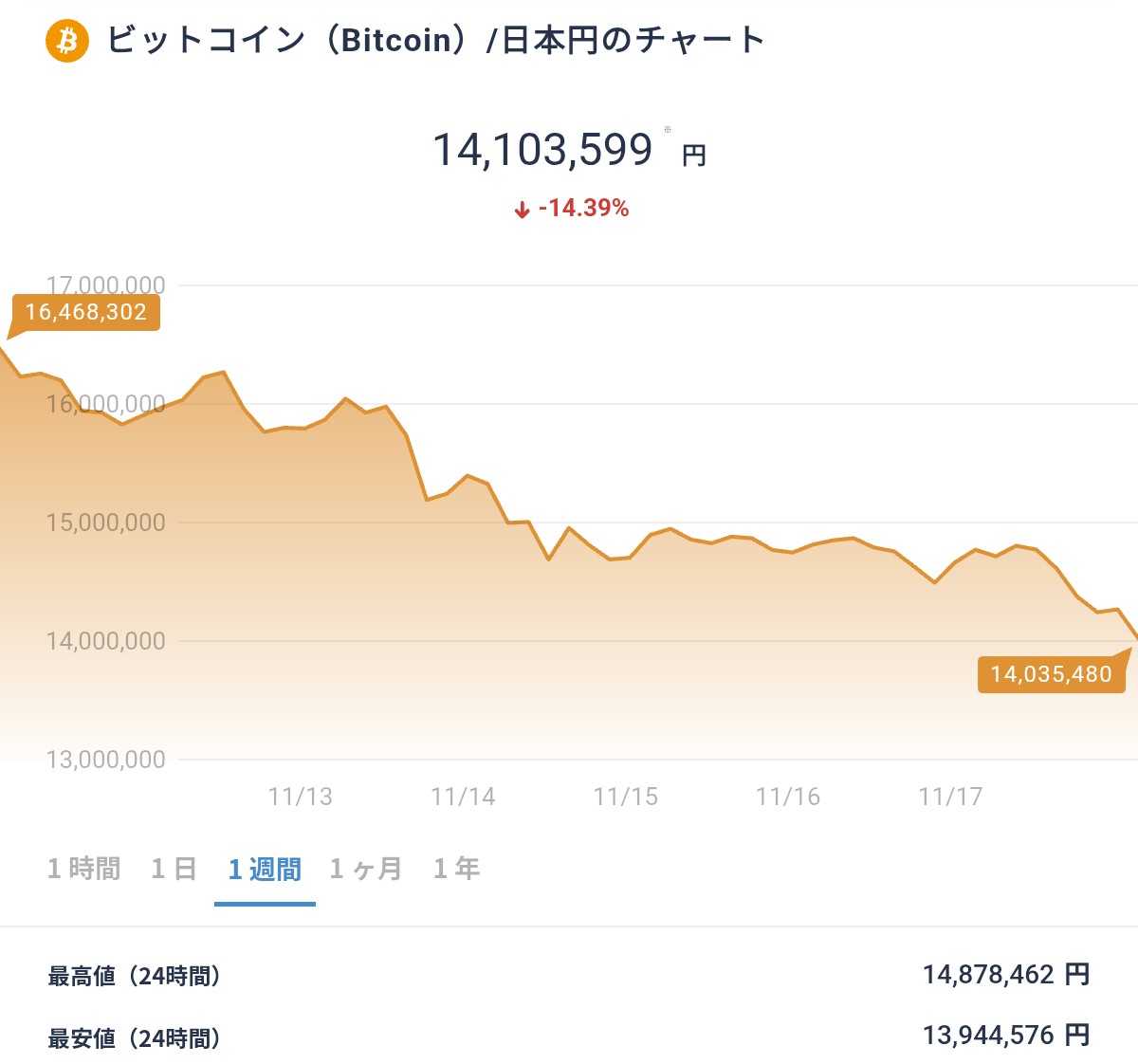This screenshot has width=1138, height=1064.
Task: Select the 1日 time range tab
Action: 174,869
